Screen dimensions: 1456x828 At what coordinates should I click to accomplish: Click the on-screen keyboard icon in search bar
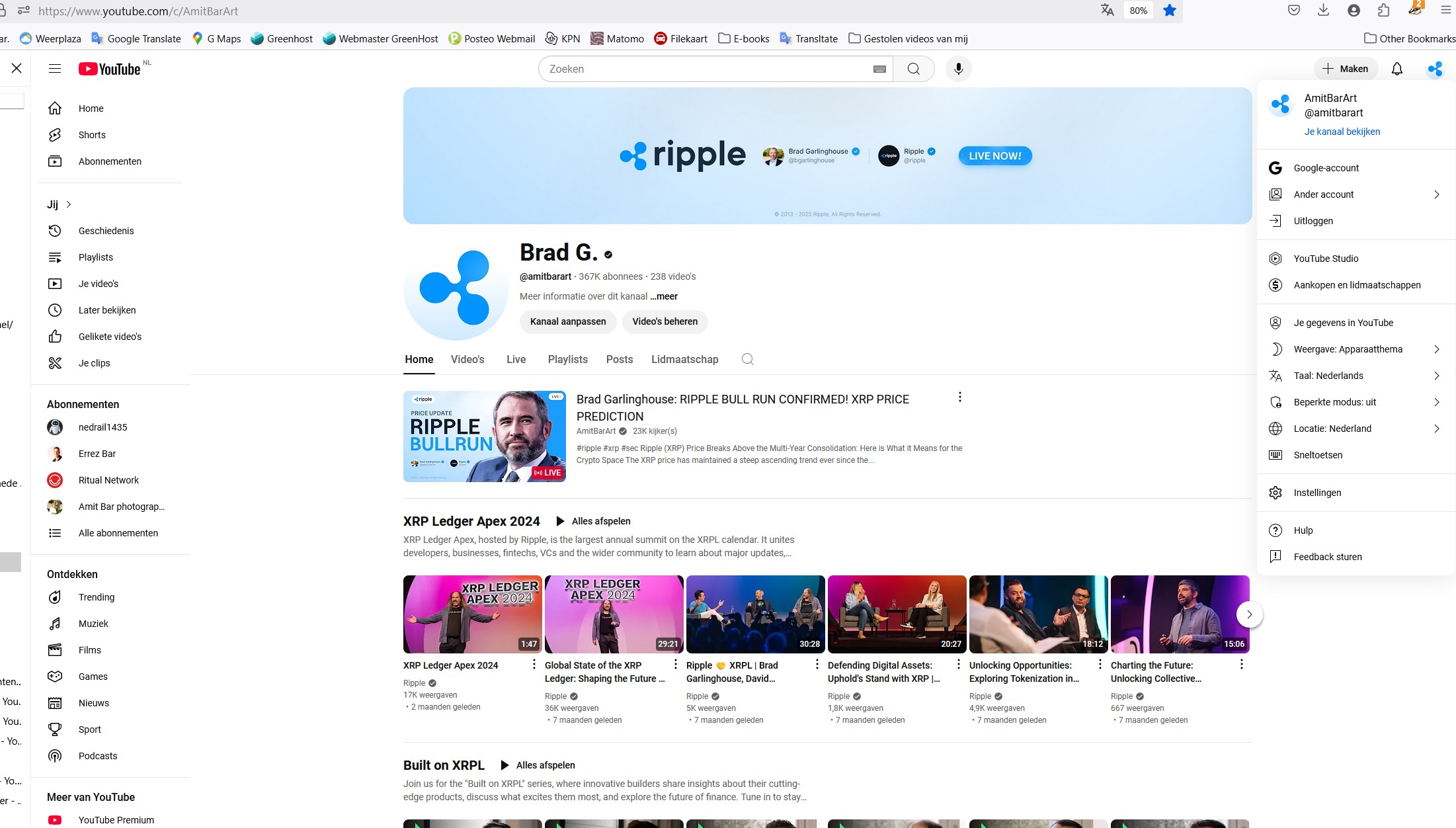point(879,69)
